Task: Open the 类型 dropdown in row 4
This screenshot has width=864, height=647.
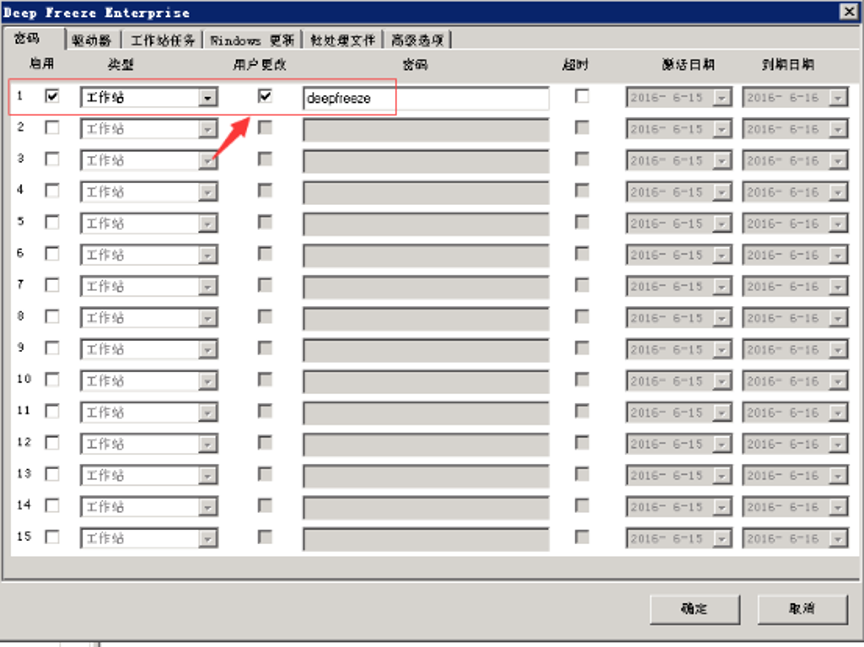Action: click(207, 192)
